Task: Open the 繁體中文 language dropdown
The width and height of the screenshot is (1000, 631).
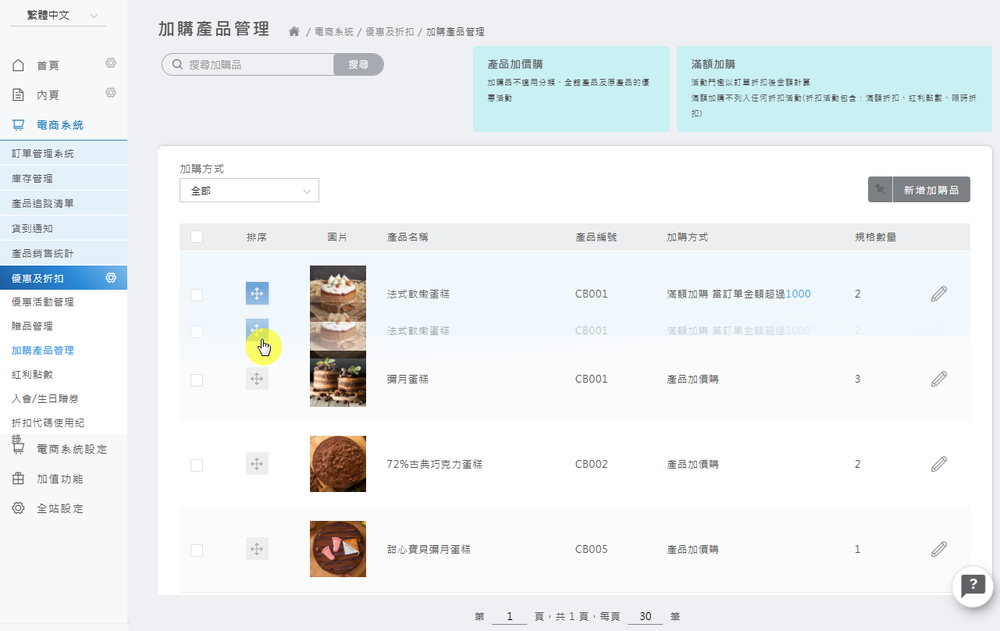Action: pos(64,16)
